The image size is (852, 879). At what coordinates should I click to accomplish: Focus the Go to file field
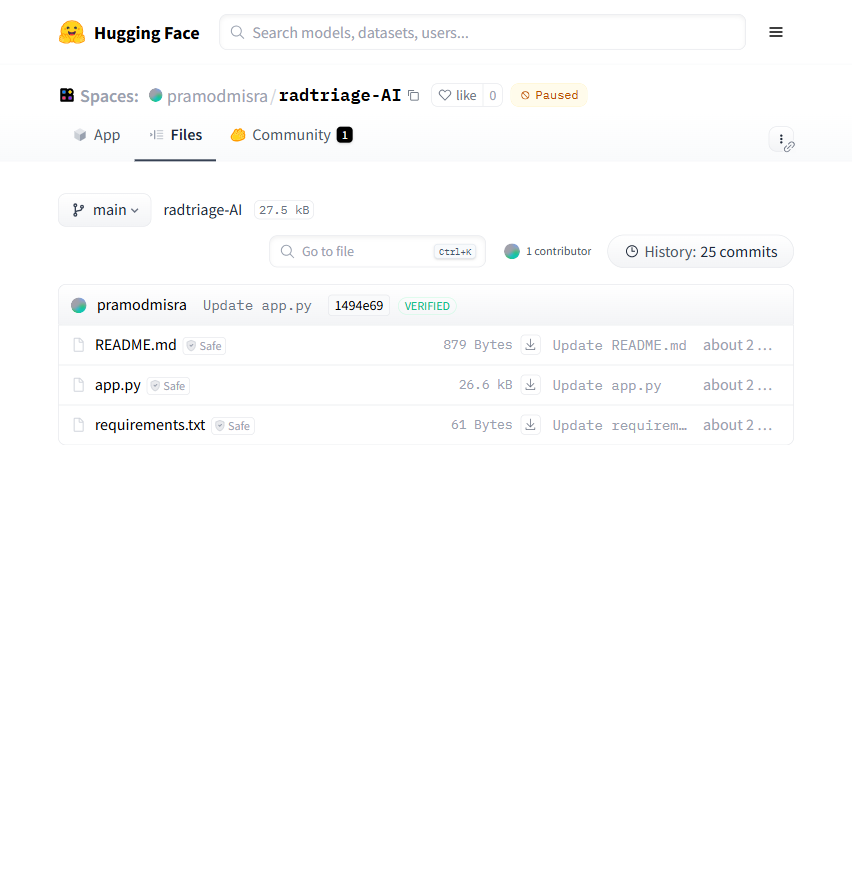tap(365, 252)
